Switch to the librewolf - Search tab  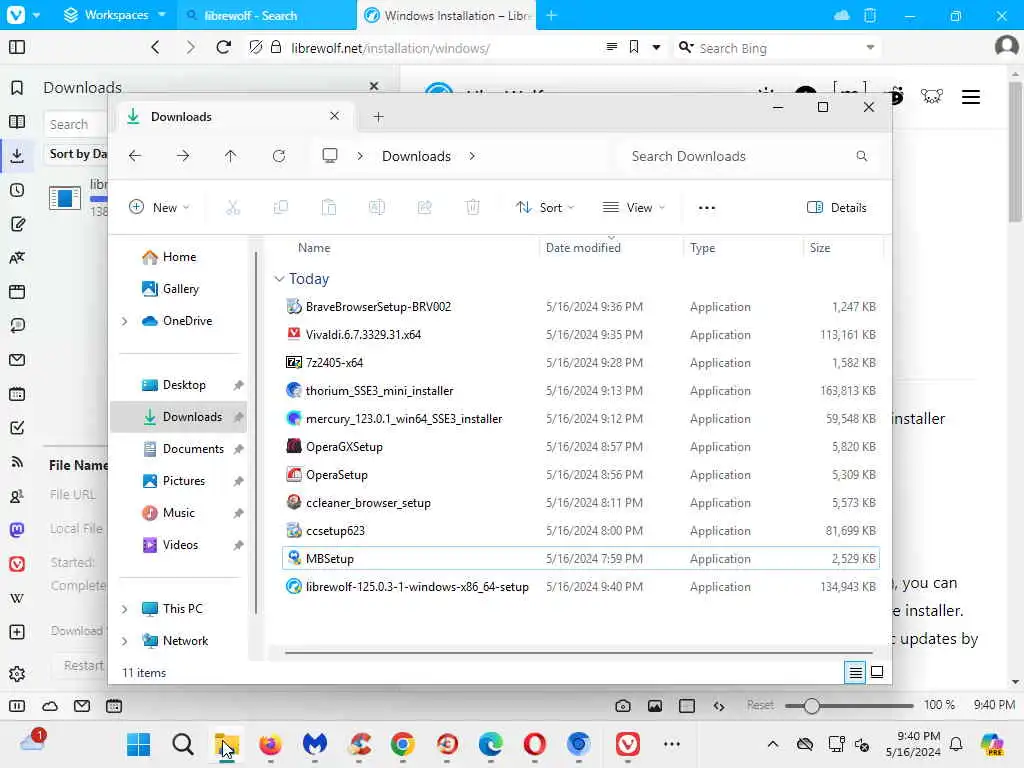pos(266,15)
